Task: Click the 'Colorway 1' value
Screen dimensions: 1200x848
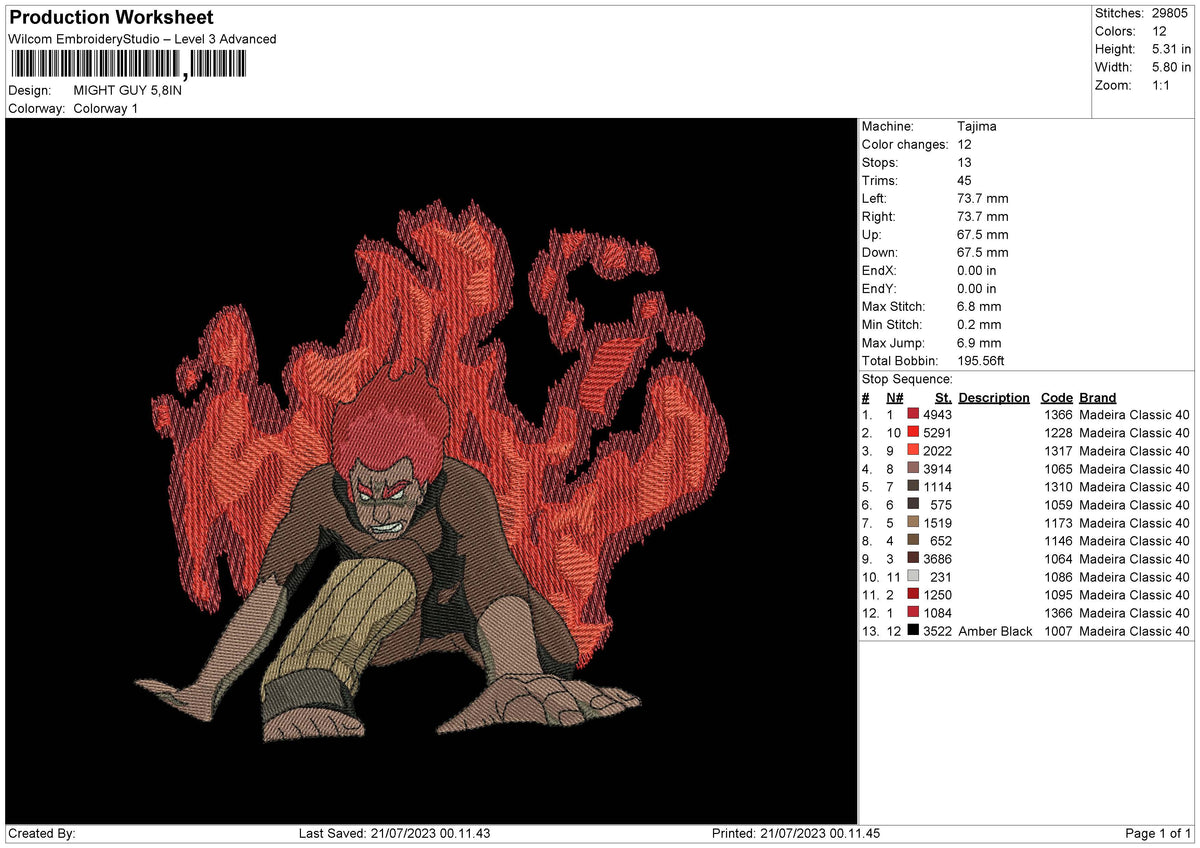Action: 106,108
